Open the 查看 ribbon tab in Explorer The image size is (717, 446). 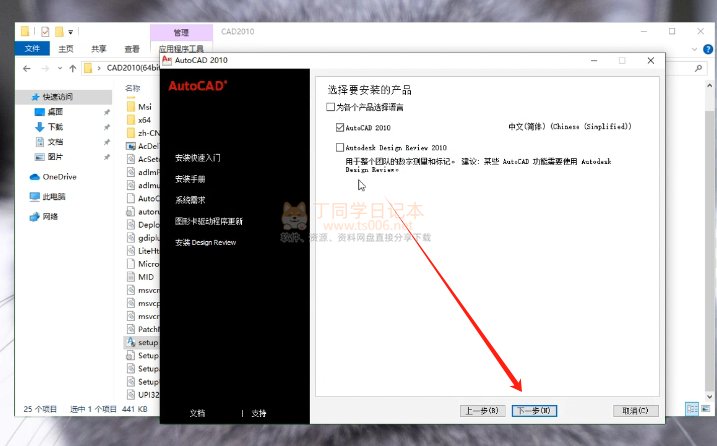click(x=132, y=48)
